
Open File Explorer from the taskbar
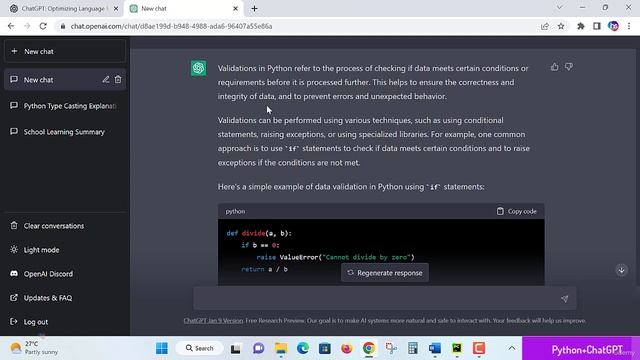281,348
